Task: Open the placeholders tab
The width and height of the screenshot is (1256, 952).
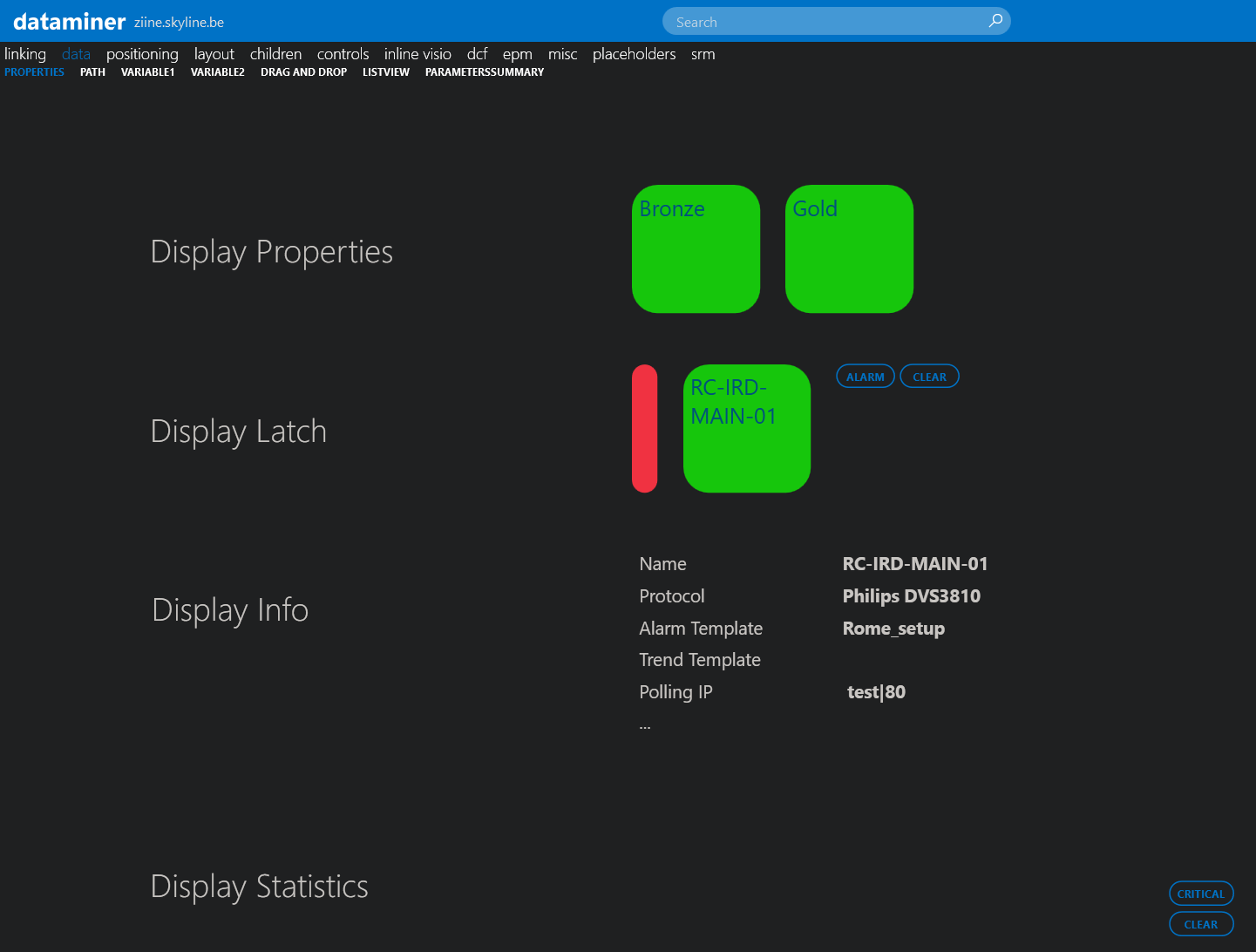Action: tap(634, 54)
